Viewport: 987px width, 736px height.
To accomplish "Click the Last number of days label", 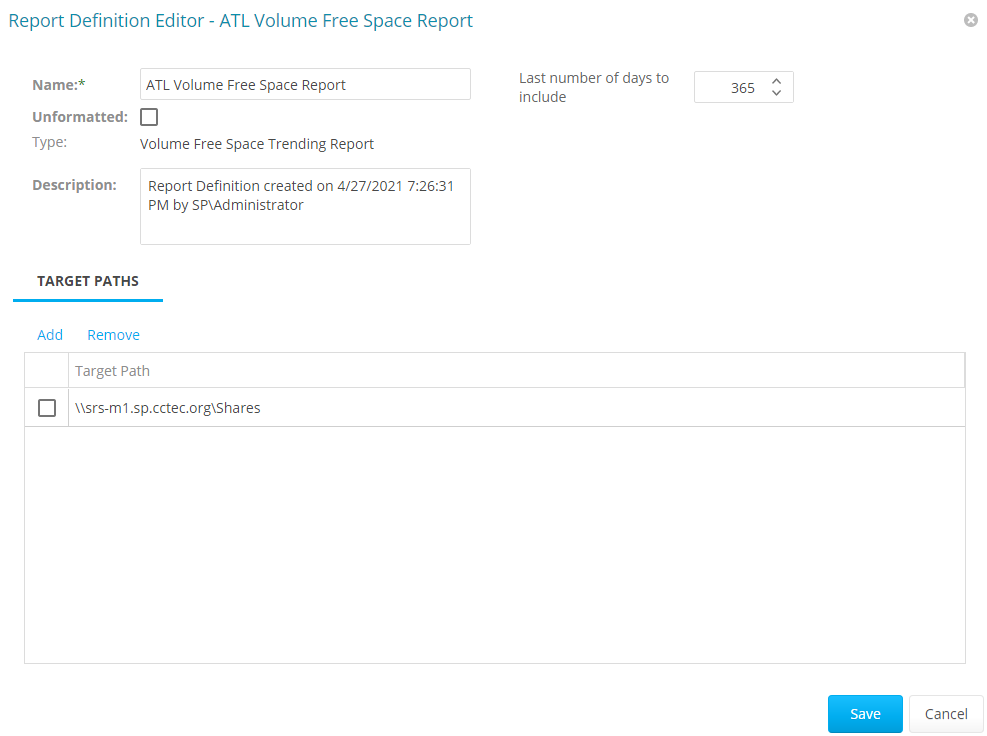I will [593, 87].
